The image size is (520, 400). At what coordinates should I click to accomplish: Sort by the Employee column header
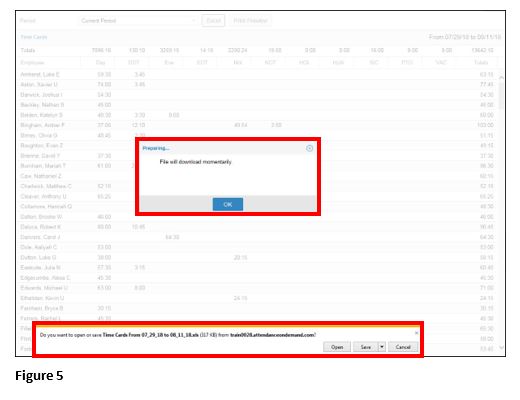(32, 63)
